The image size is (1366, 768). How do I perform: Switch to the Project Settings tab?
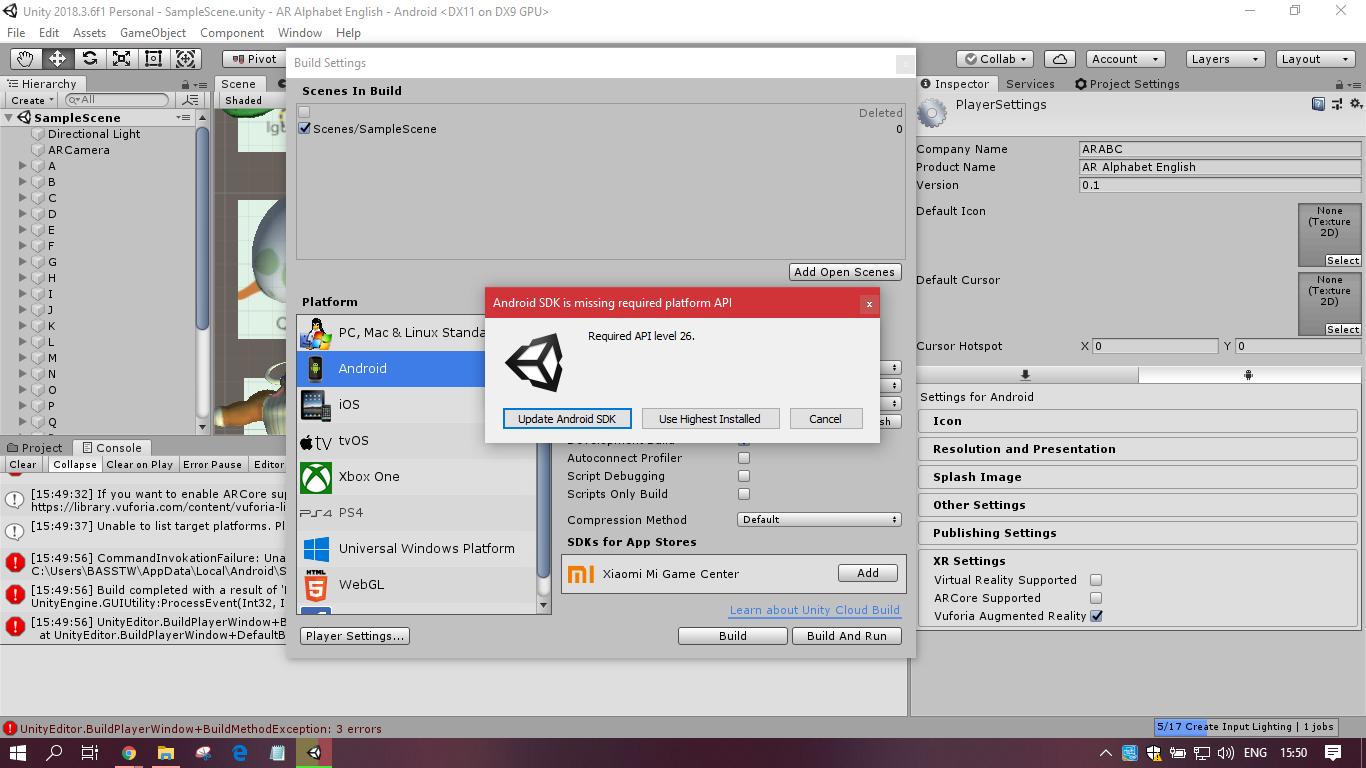[1127, 84]
